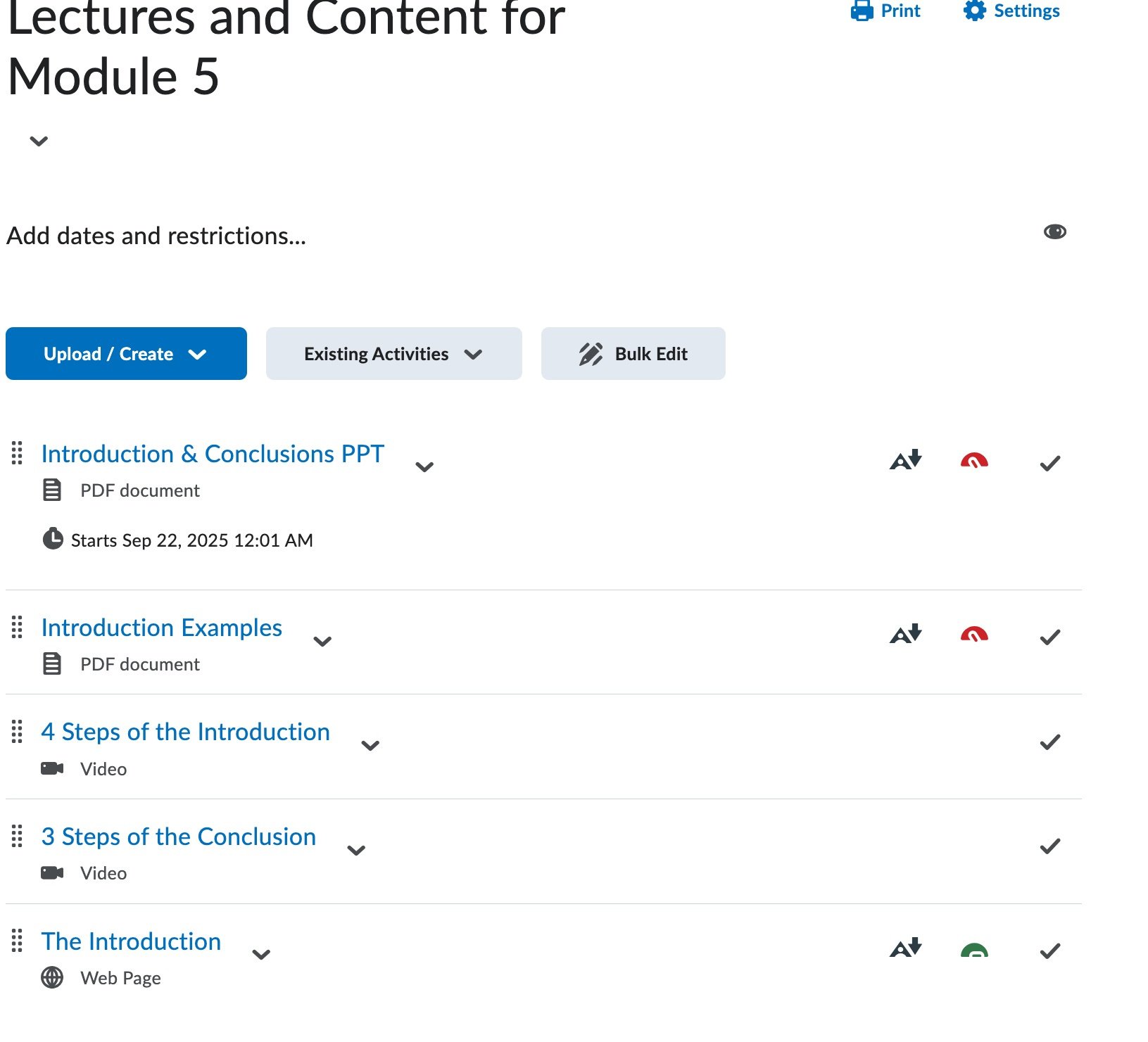1148x1042 pixels.
Task: Open the Upload / Create menu
Action: click(x=126, y=353)
